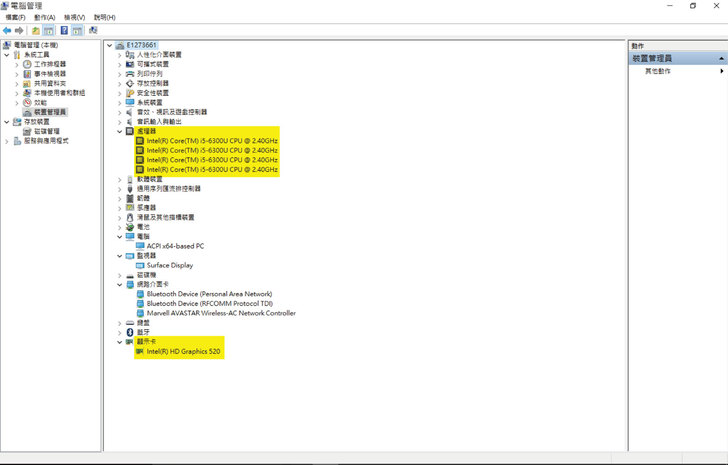Screen dimensions: 728x465
Task: Select Bluetooth Device (Personal Area Network)
Action: pos(209,294)
